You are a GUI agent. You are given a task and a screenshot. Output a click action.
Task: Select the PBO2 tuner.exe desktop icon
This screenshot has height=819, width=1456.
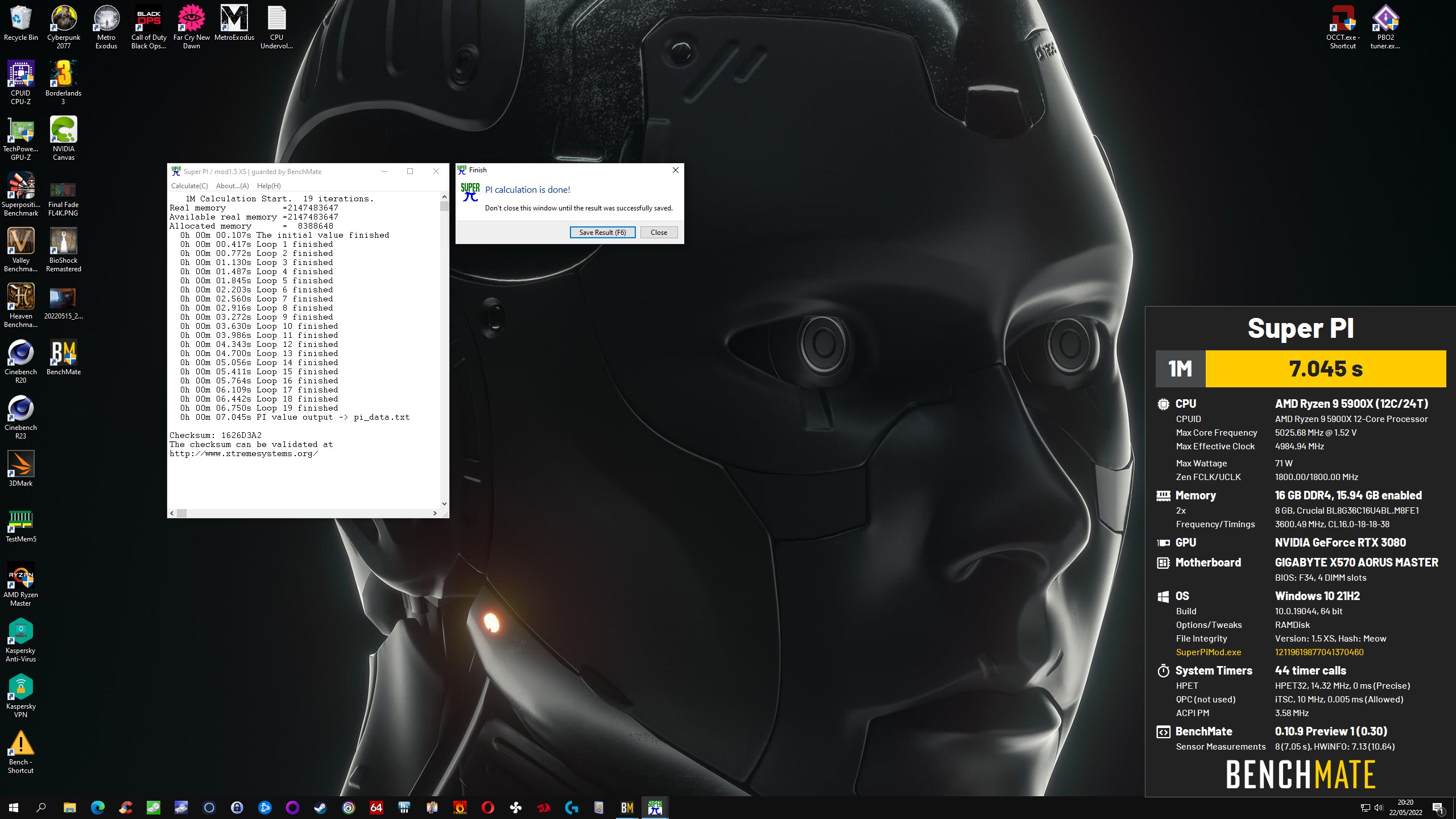(x=1385, y=27)
